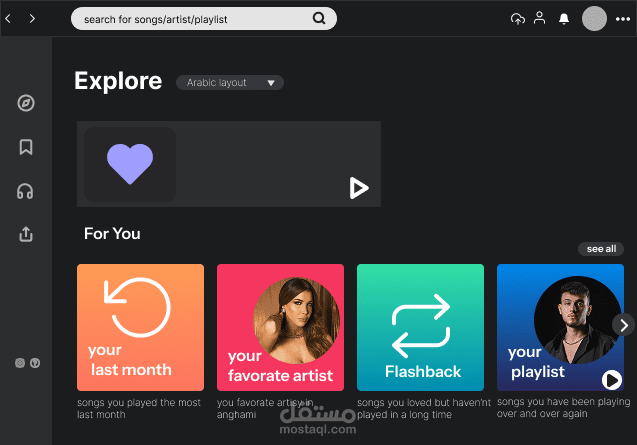Select the compass Explore sidebar icon
637x445 pixels.
point(26,103)
